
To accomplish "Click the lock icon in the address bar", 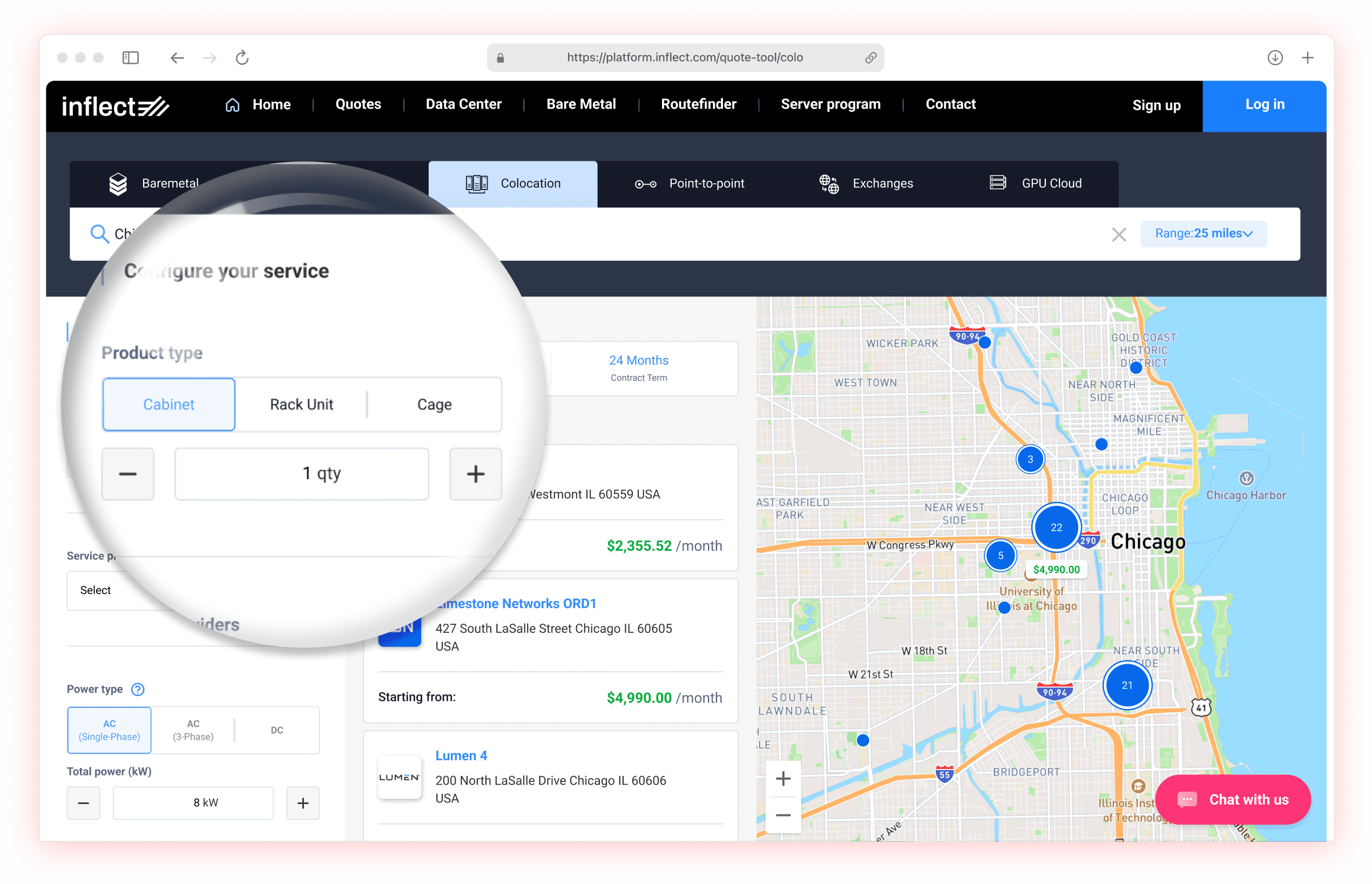I will tap(501, 57).
